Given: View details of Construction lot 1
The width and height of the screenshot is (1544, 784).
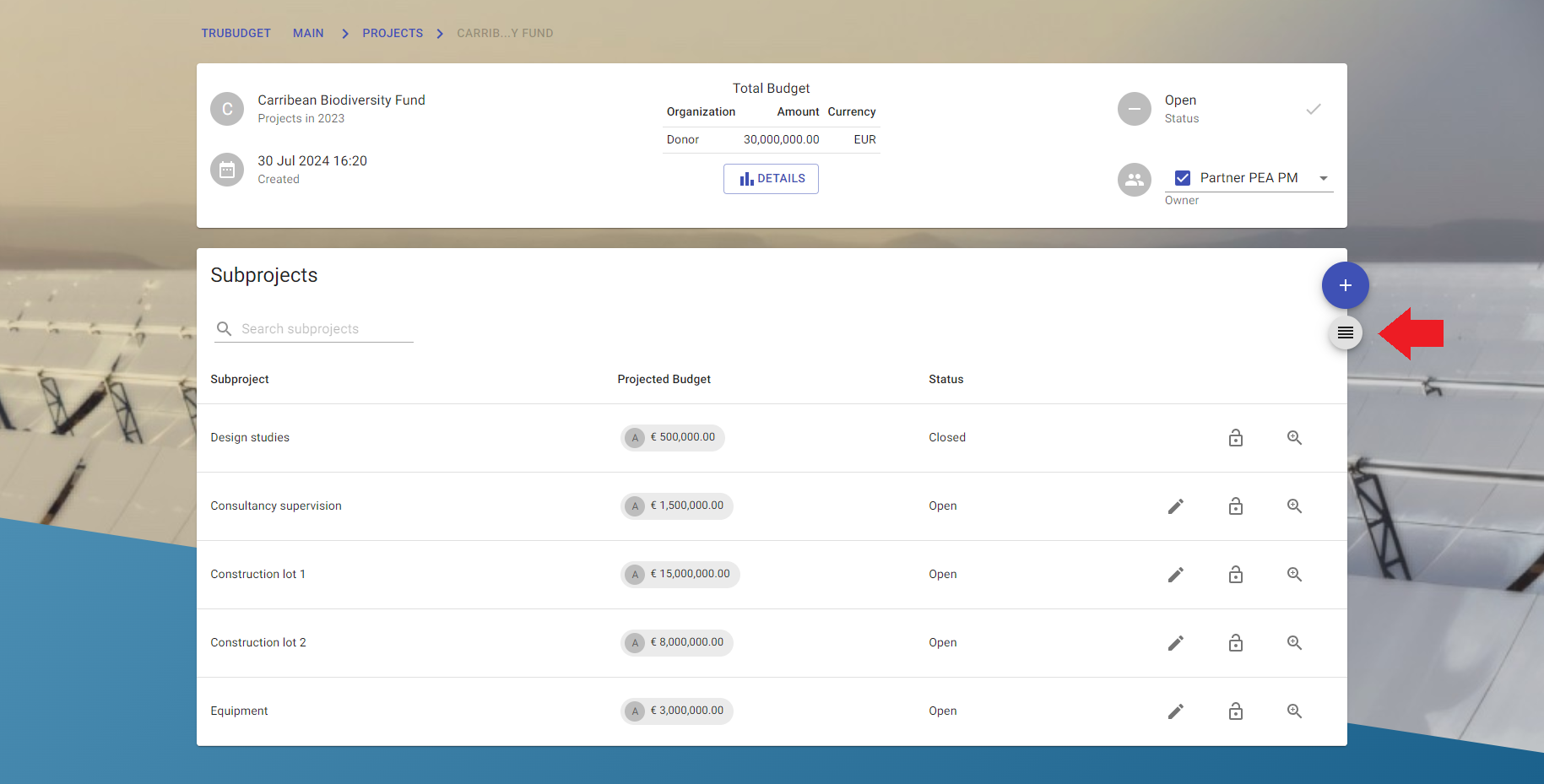Looking at the screenshot, I should [x=1294, y=575].
